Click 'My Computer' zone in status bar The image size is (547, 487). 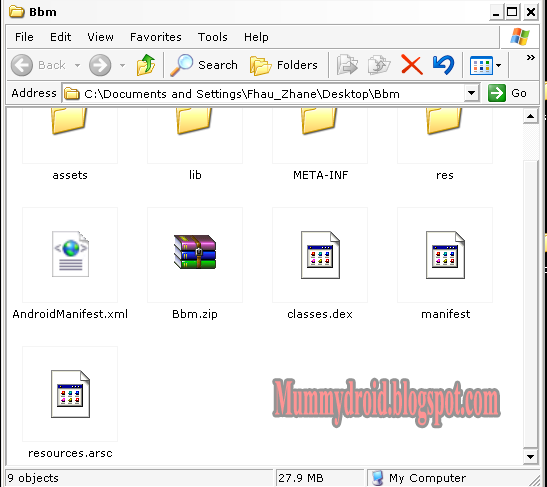coord(419,478)
